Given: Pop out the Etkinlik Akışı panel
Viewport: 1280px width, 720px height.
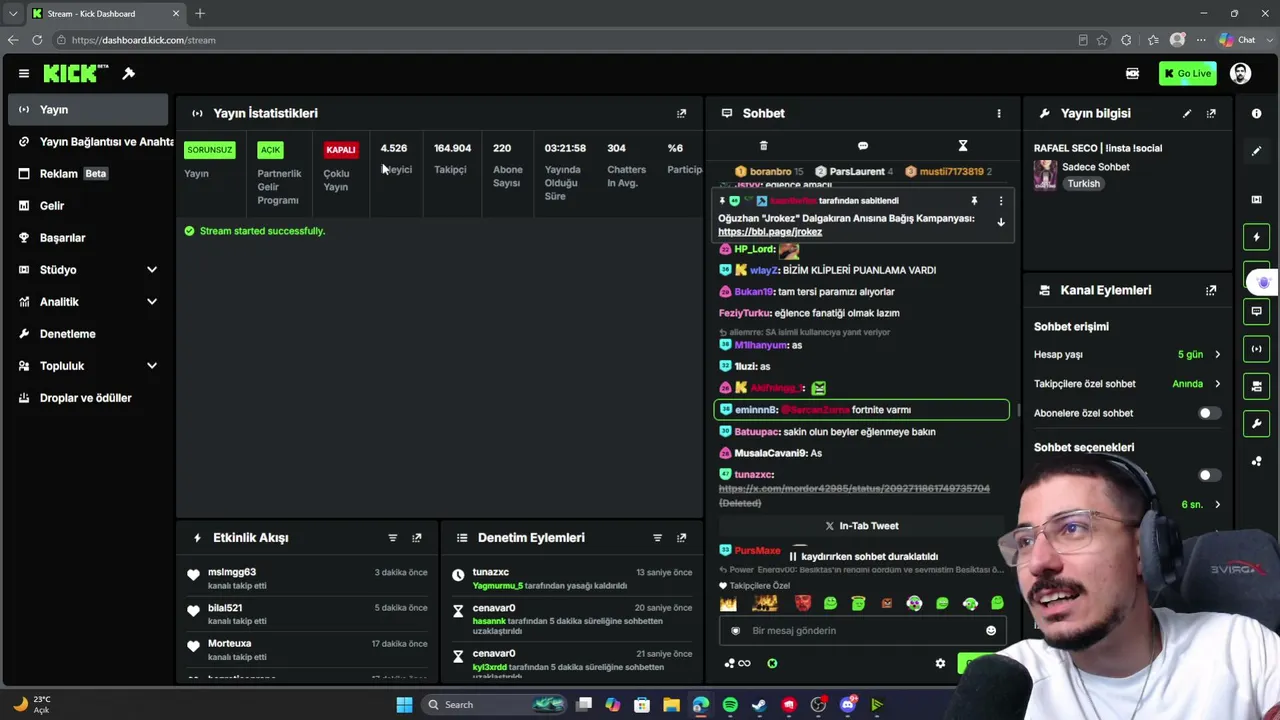Looking at the screenshot, I should [417, 538].
